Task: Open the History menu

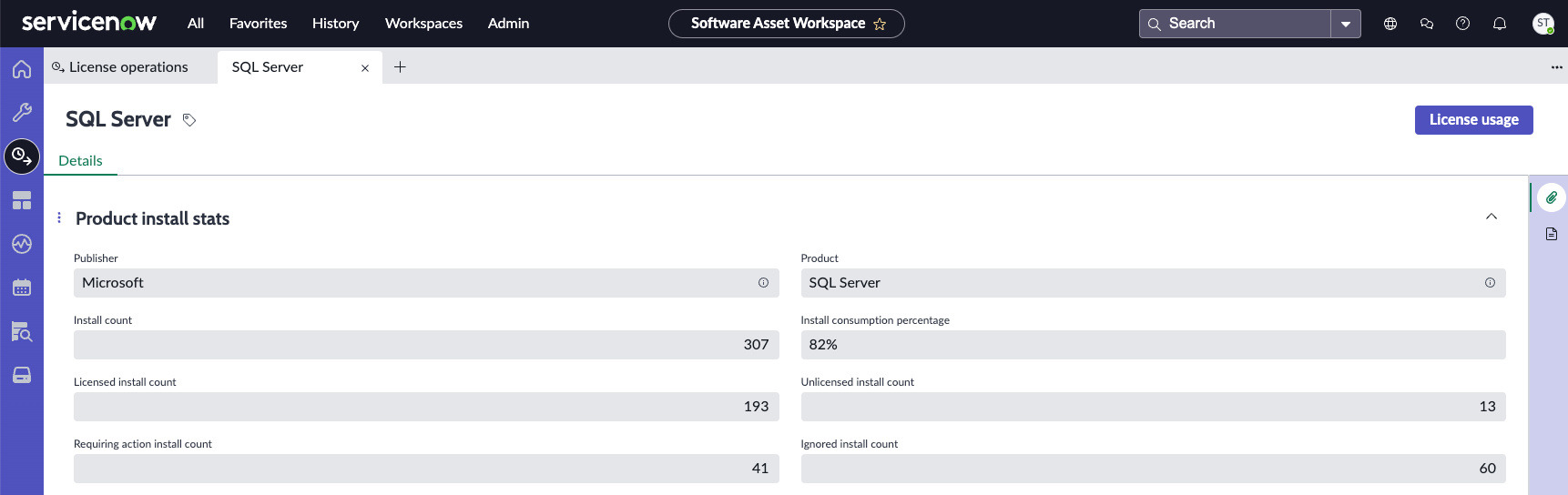Action: [x=335, y=24]
